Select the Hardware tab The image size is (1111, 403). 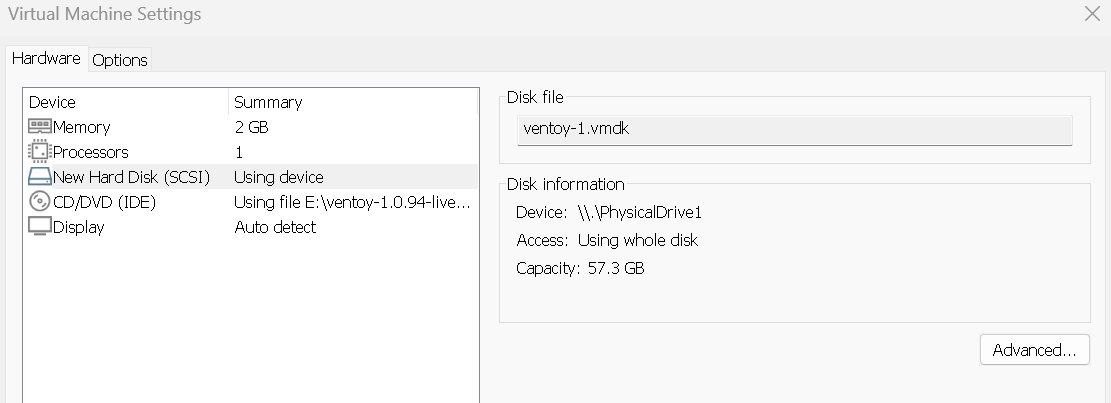point(46,59)
